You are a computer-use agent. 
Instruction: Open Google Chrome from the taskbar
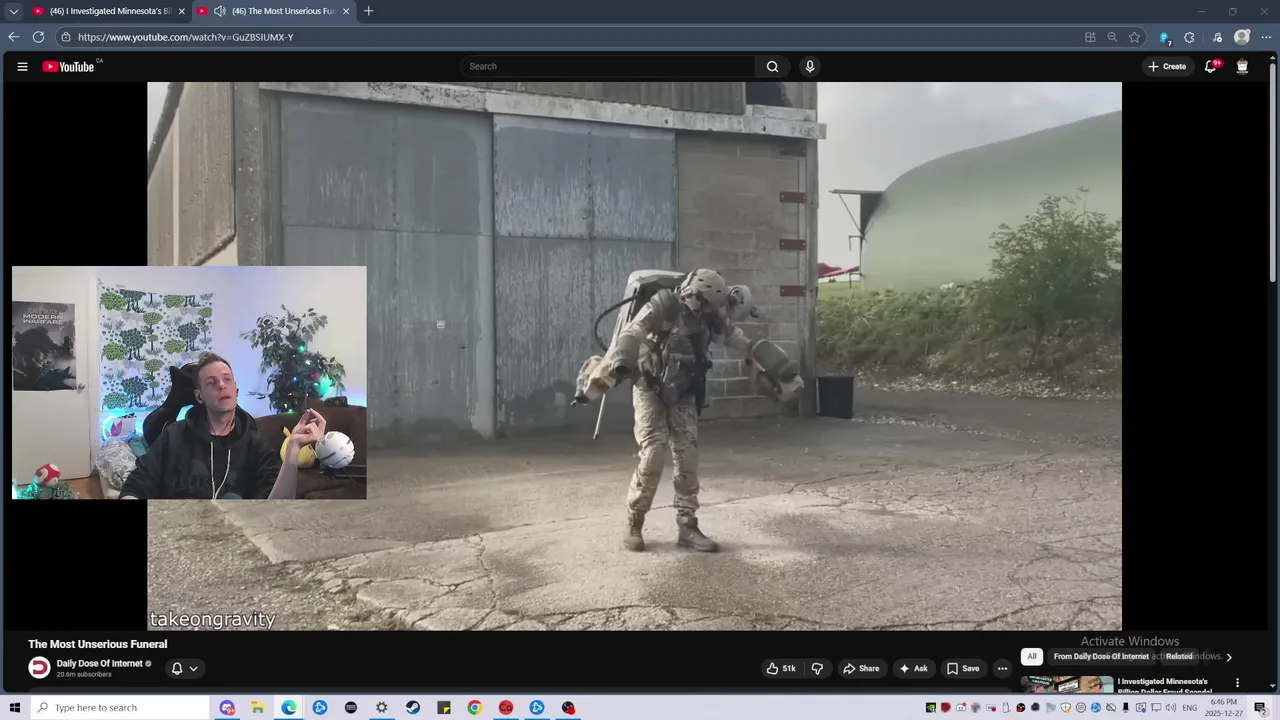point(475,707)
